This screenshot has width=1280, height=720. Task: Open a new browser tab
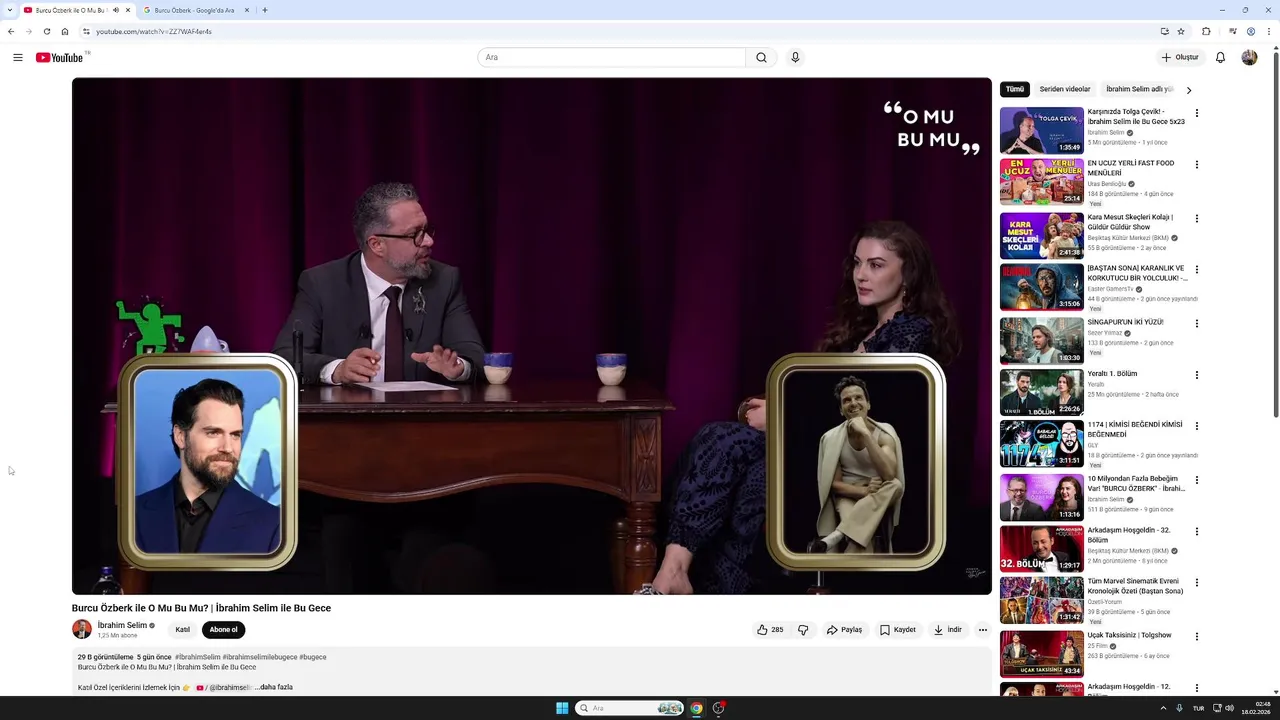pos(265,10)
